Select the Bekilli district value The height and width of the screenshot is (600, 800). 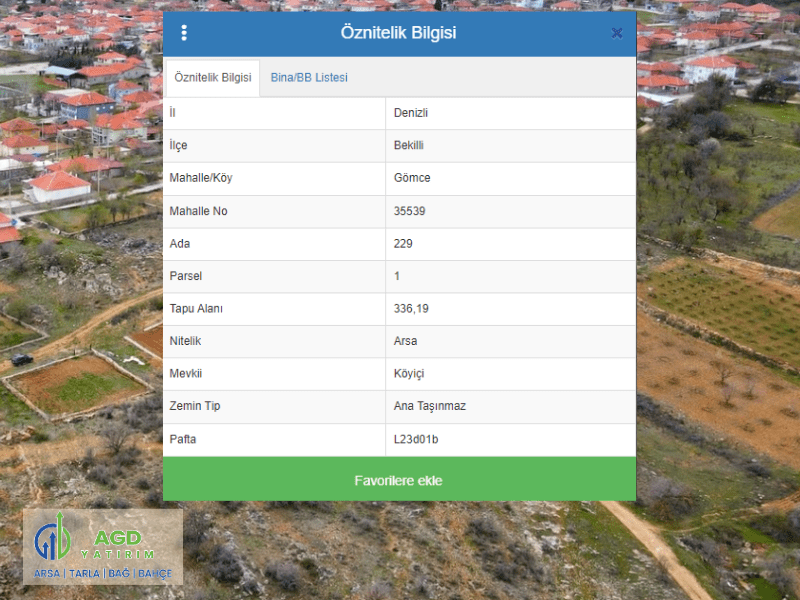409,146
